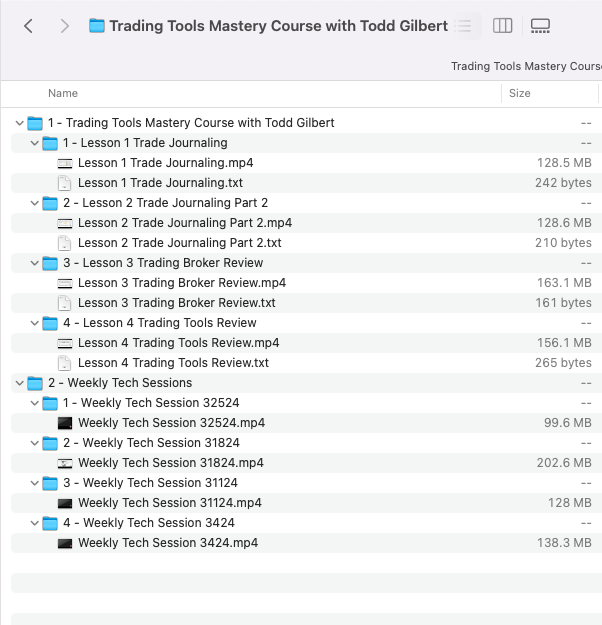Viewport: 602px width, 625px height.
Task: Click folder icon of 3 - Weekly Tech Session 31124
Action: click(x=50, y=483)
